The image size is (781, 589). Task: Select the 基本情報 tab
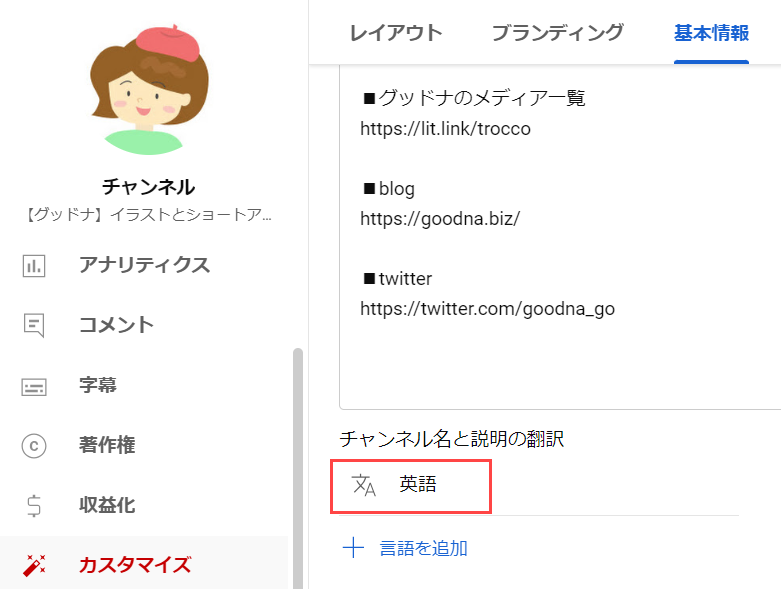pyautogui.click(x=711, y=32)
